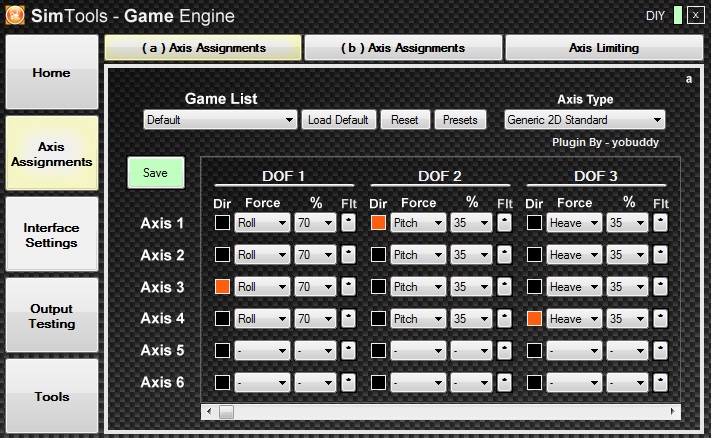This screenshot has width=717, height=448.
Task: Open Tools in sidebar
Action: click(52, 396)
